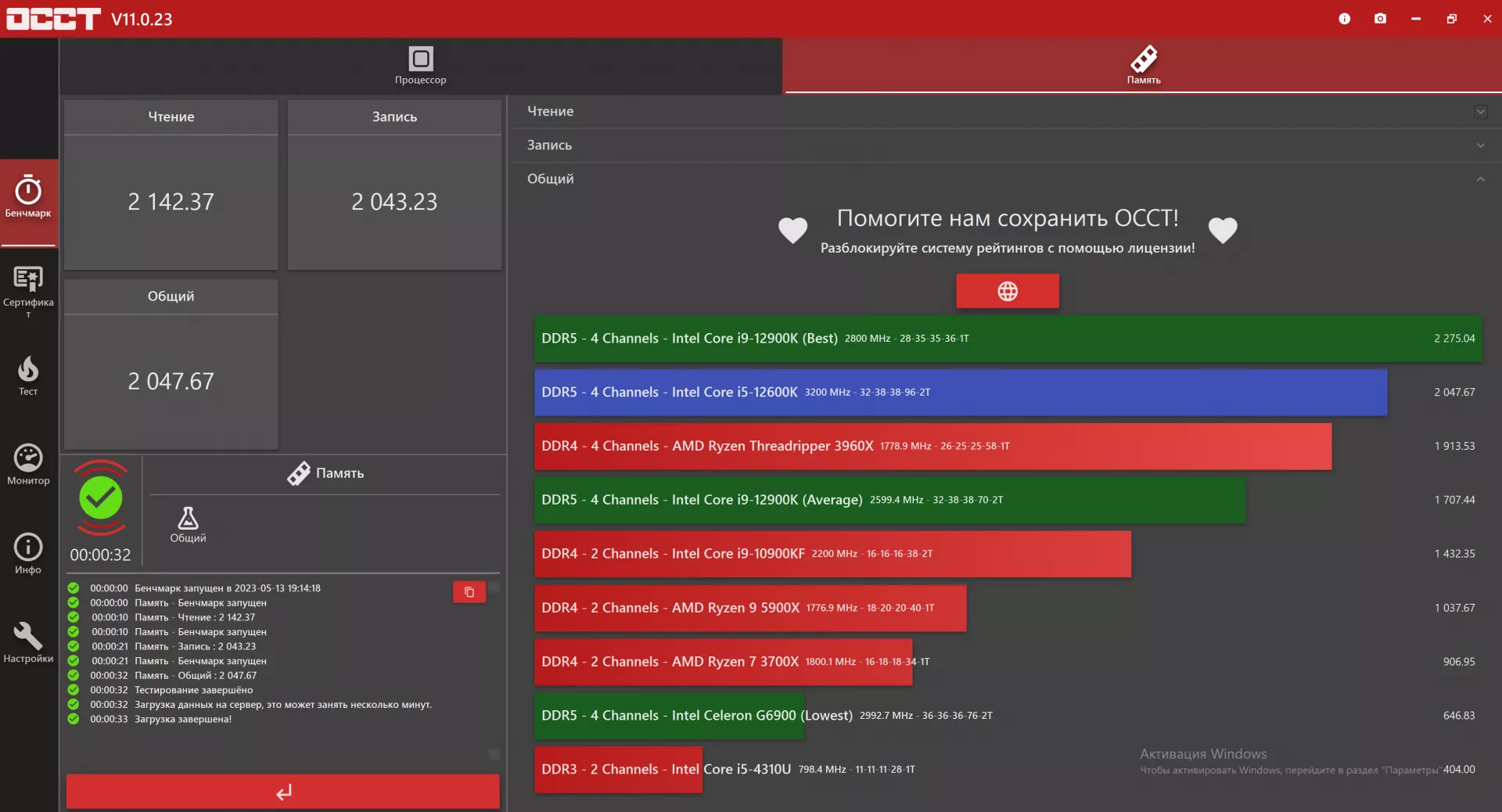Select the Intel Core i9-12900K (Average) bar
This screenshot has height=812, width=1502.
[889, 500]
